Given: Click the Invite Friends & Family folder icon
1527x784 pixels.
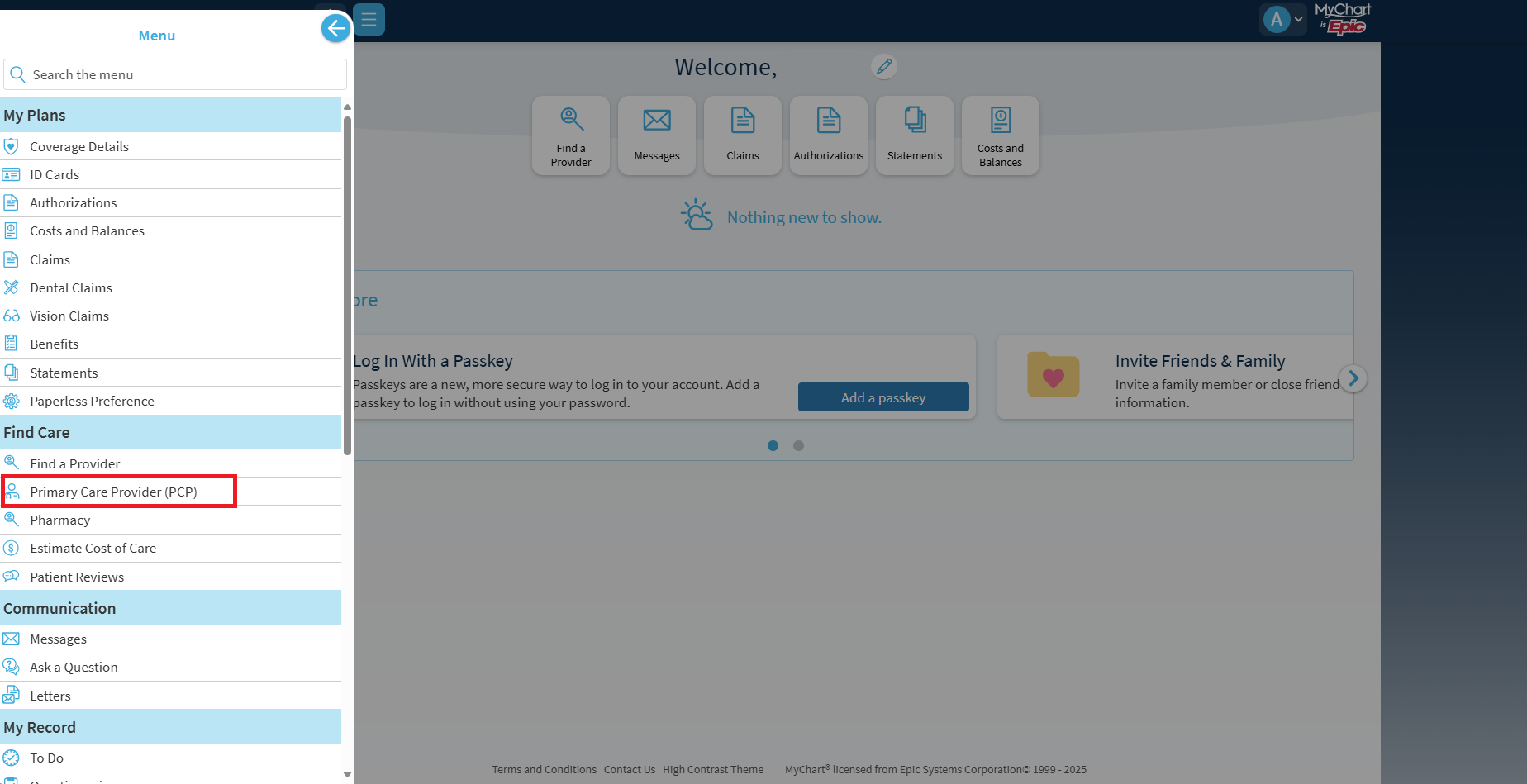Looking at the screenshot, I should 1053,376.
